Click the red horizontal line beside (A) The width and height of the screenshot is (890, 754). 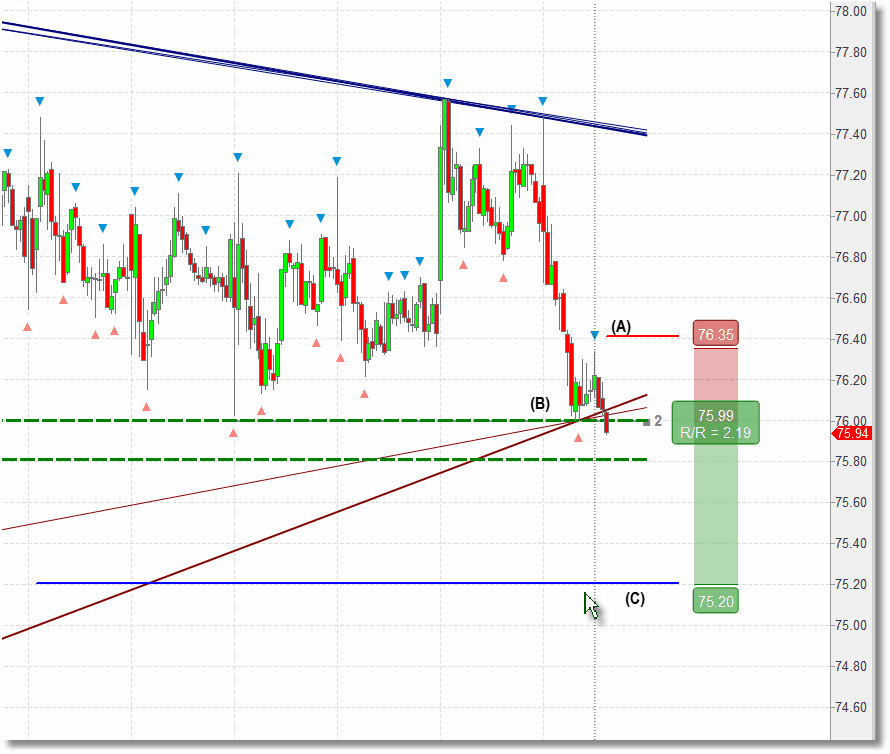click(x=643, y=336)
